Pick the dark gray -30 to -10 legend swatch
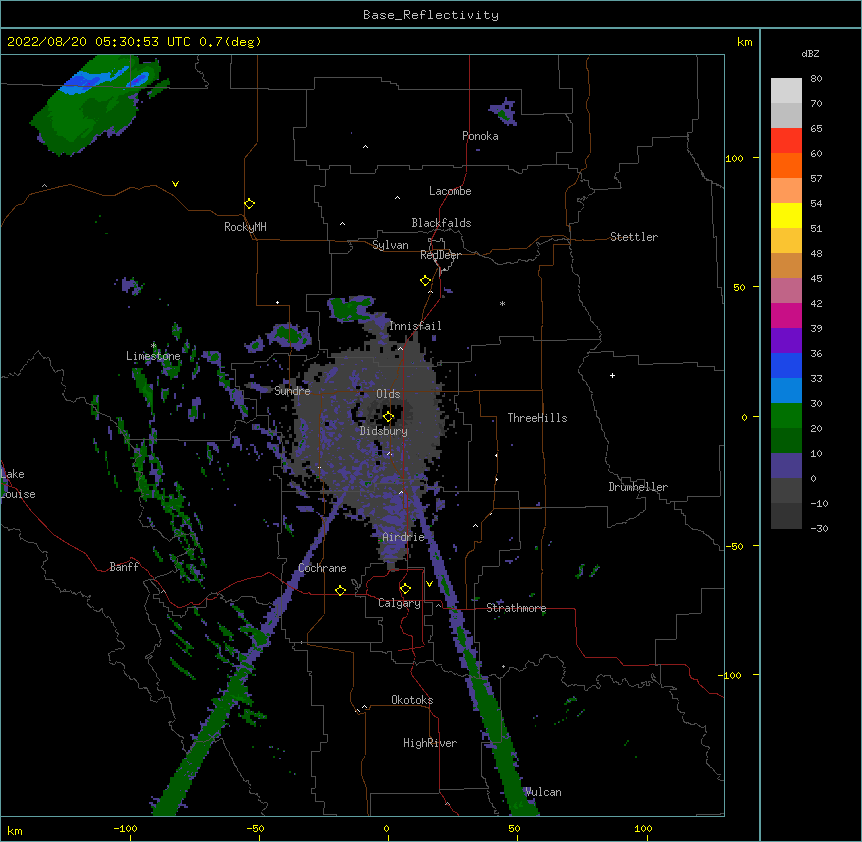Image resolution: width=862 pixels, height=842 pixels. click(x=786, y=516)
